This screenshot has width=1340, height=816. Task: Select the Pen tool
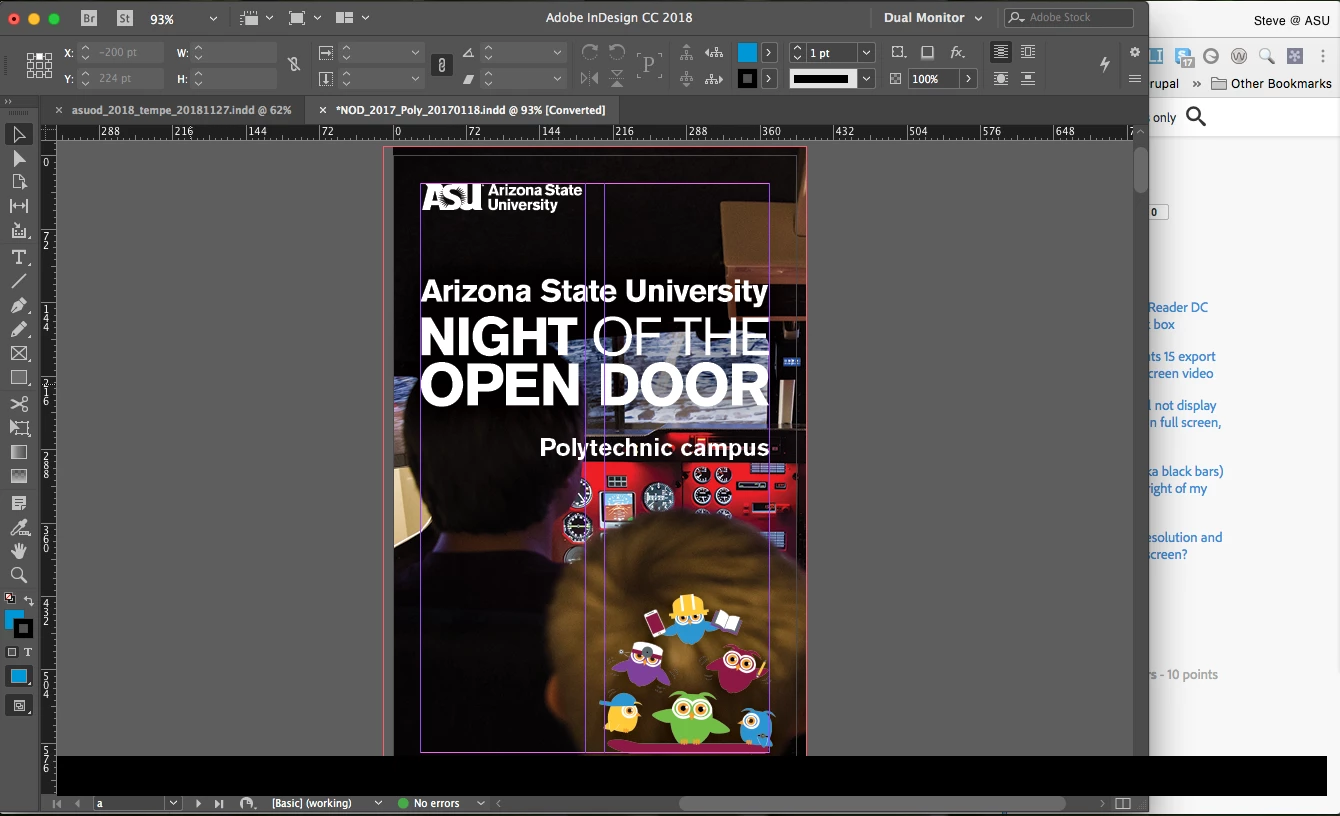pos(19,305)
